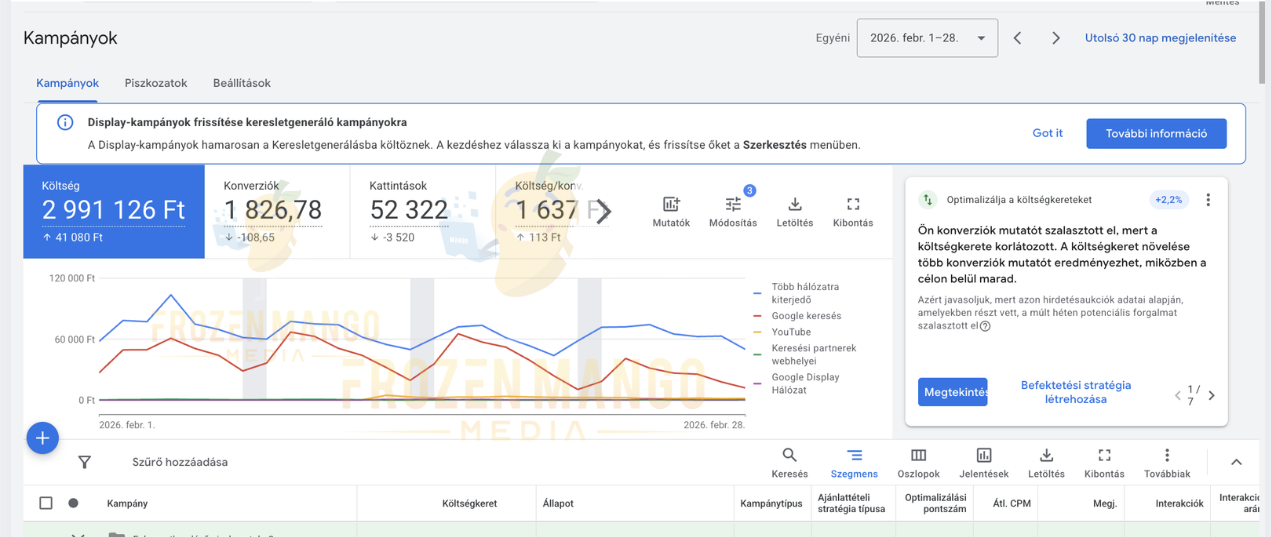The width and height of the screenshot is (1271, 537).
Task: Switch to the Piszkozatok tab
Action: click(156, 83)
